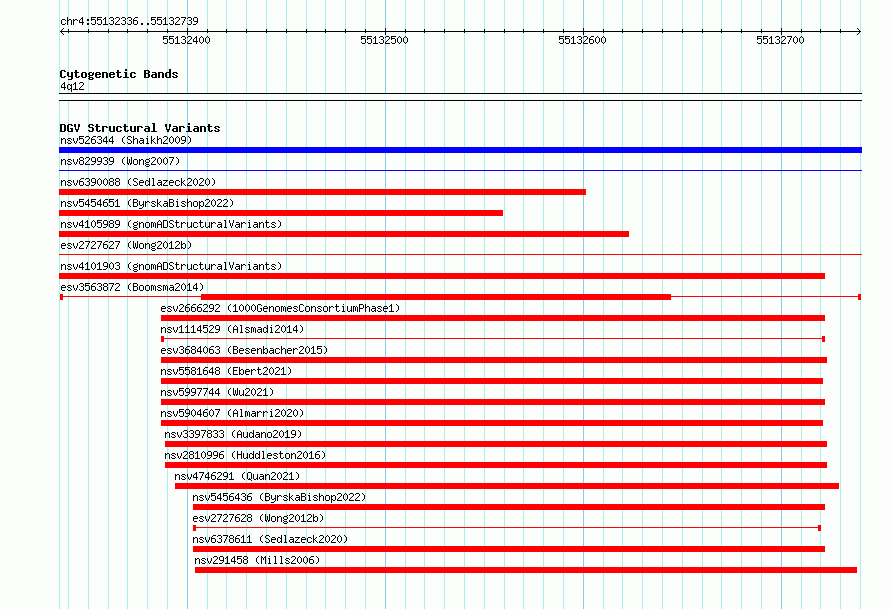890x609 pixels.
Task: Open the nsv829939 (Wong2007) label
Action: coord(120,161)
